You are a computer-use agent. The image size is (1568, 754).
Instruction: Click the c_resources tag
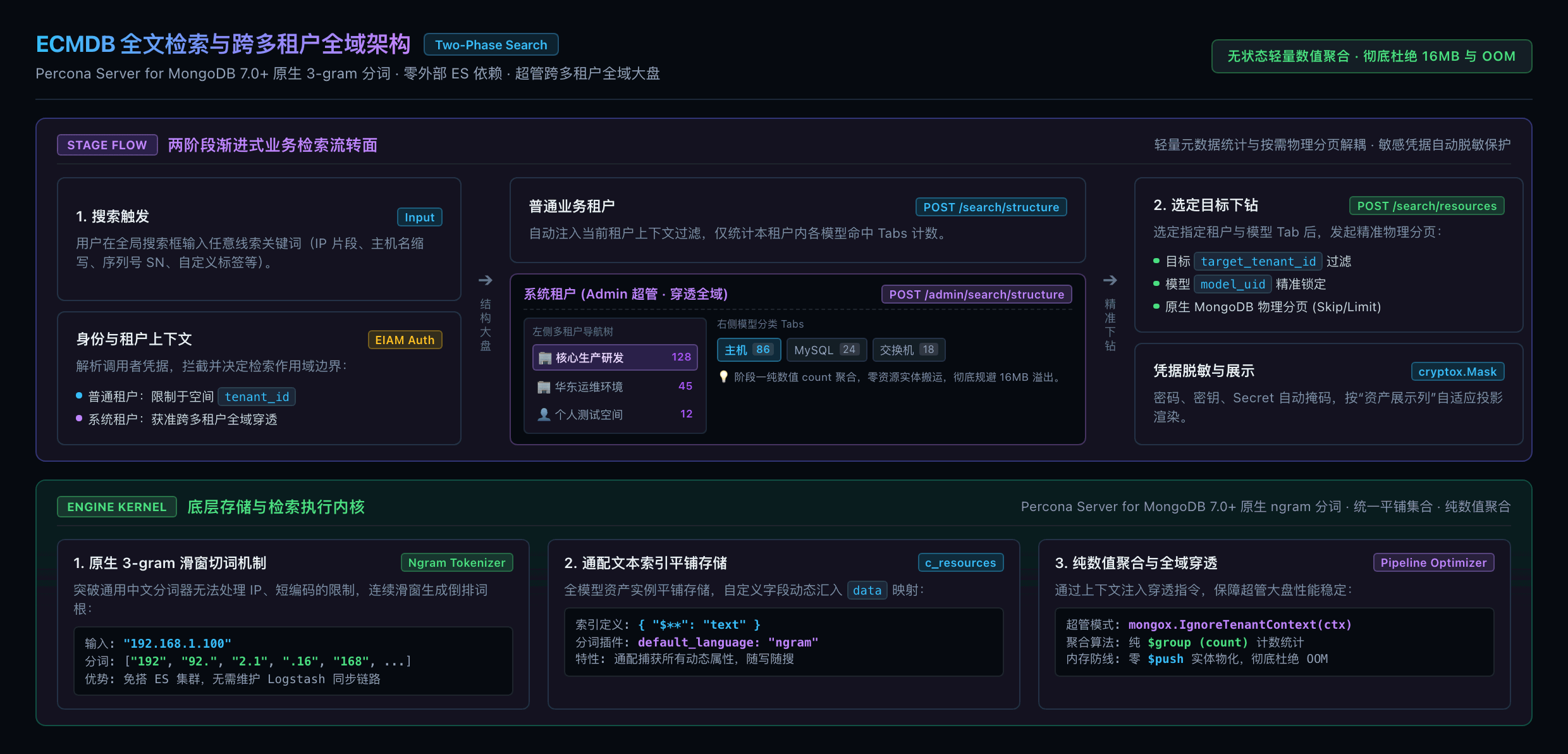point(960,562)
